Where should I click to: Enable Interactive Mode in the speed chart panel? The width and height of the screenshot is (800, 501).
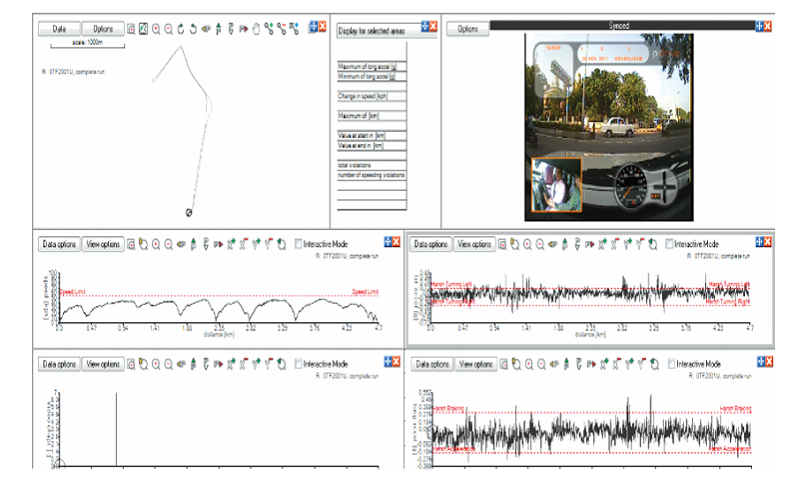298,244
